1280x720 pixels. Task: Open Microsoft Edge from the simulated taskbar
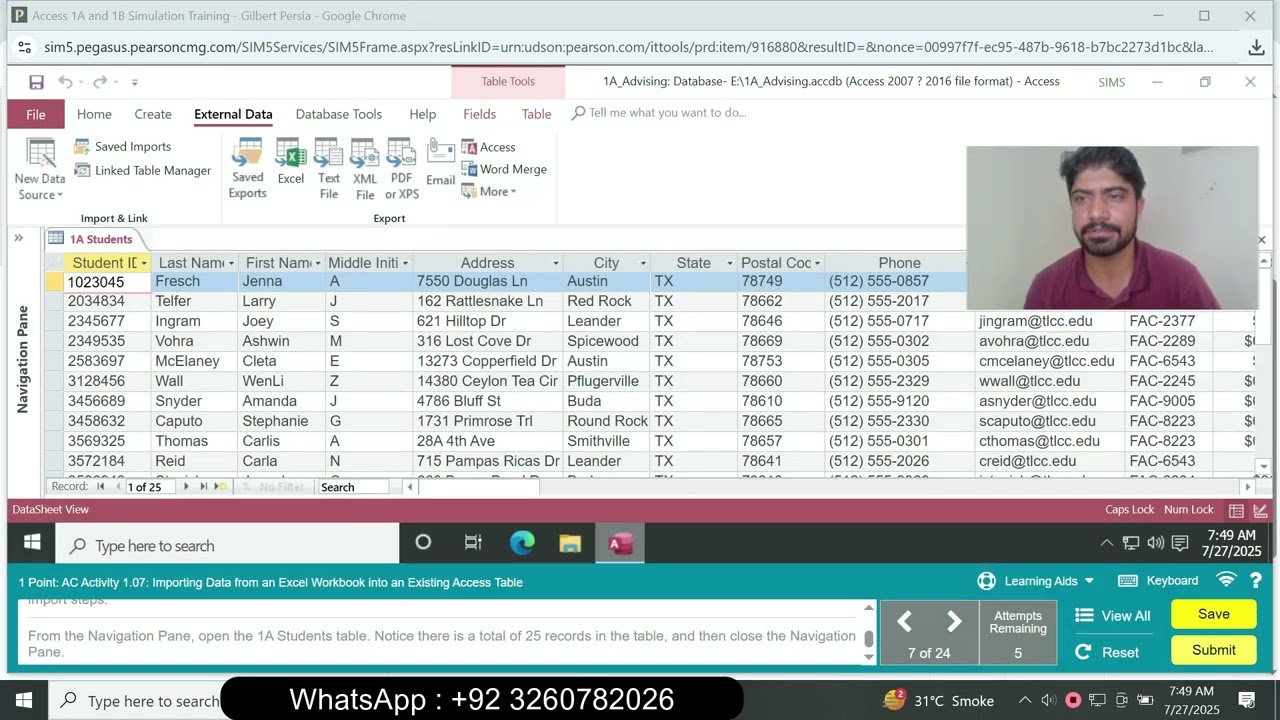coord(522,543)
